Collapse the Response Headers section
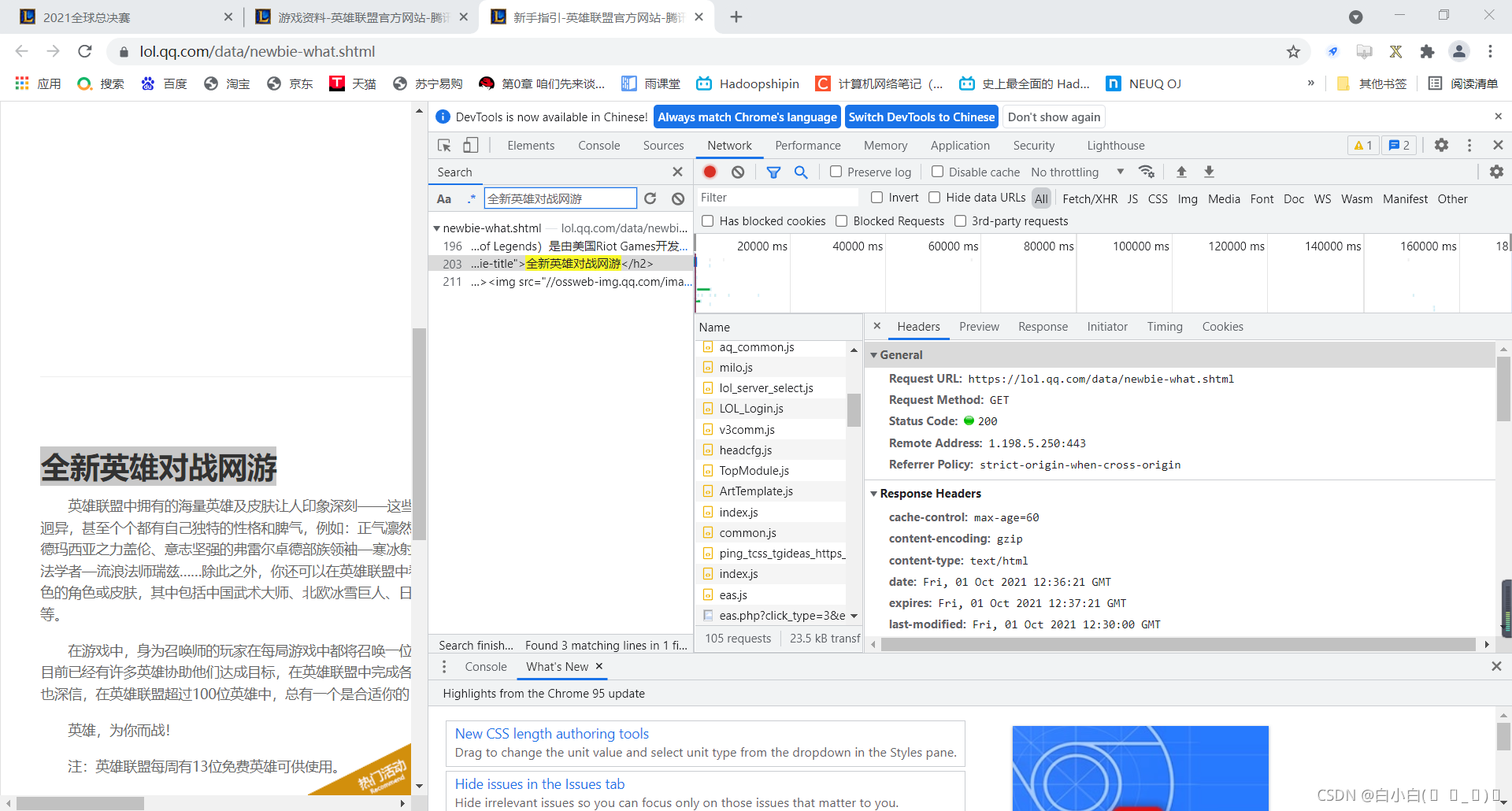Image resolution: width=1512 pixels, height=811 pixels. point(874,494)
